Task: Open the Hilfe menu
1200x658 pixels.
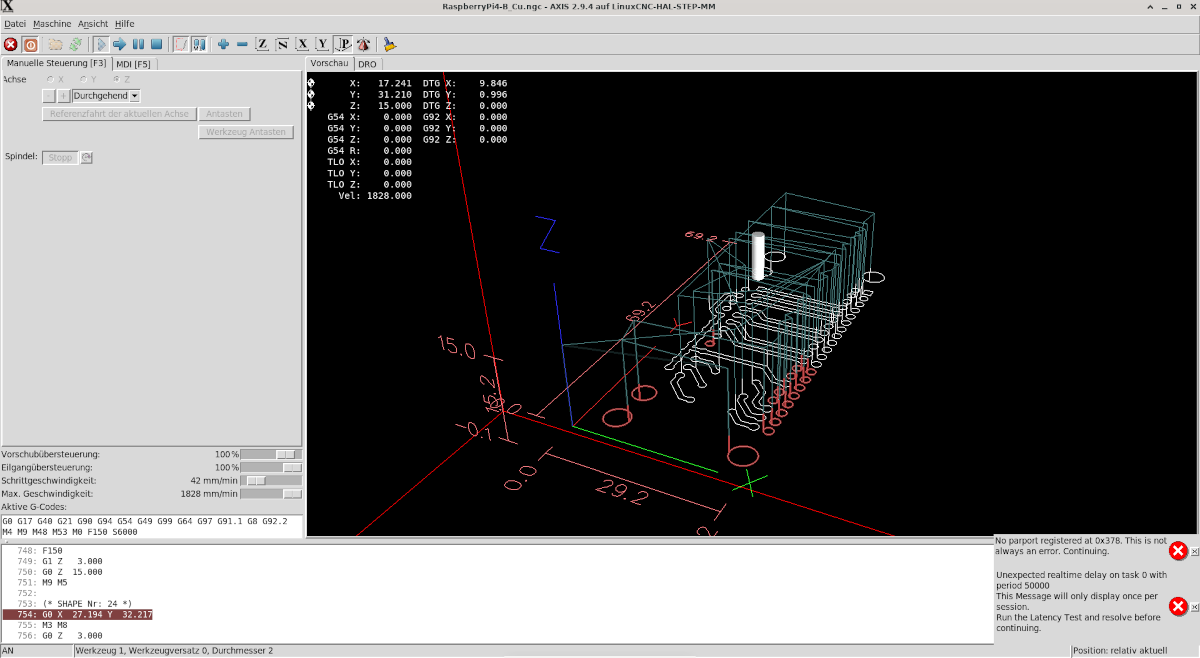Action: click(x=124, y=23)
